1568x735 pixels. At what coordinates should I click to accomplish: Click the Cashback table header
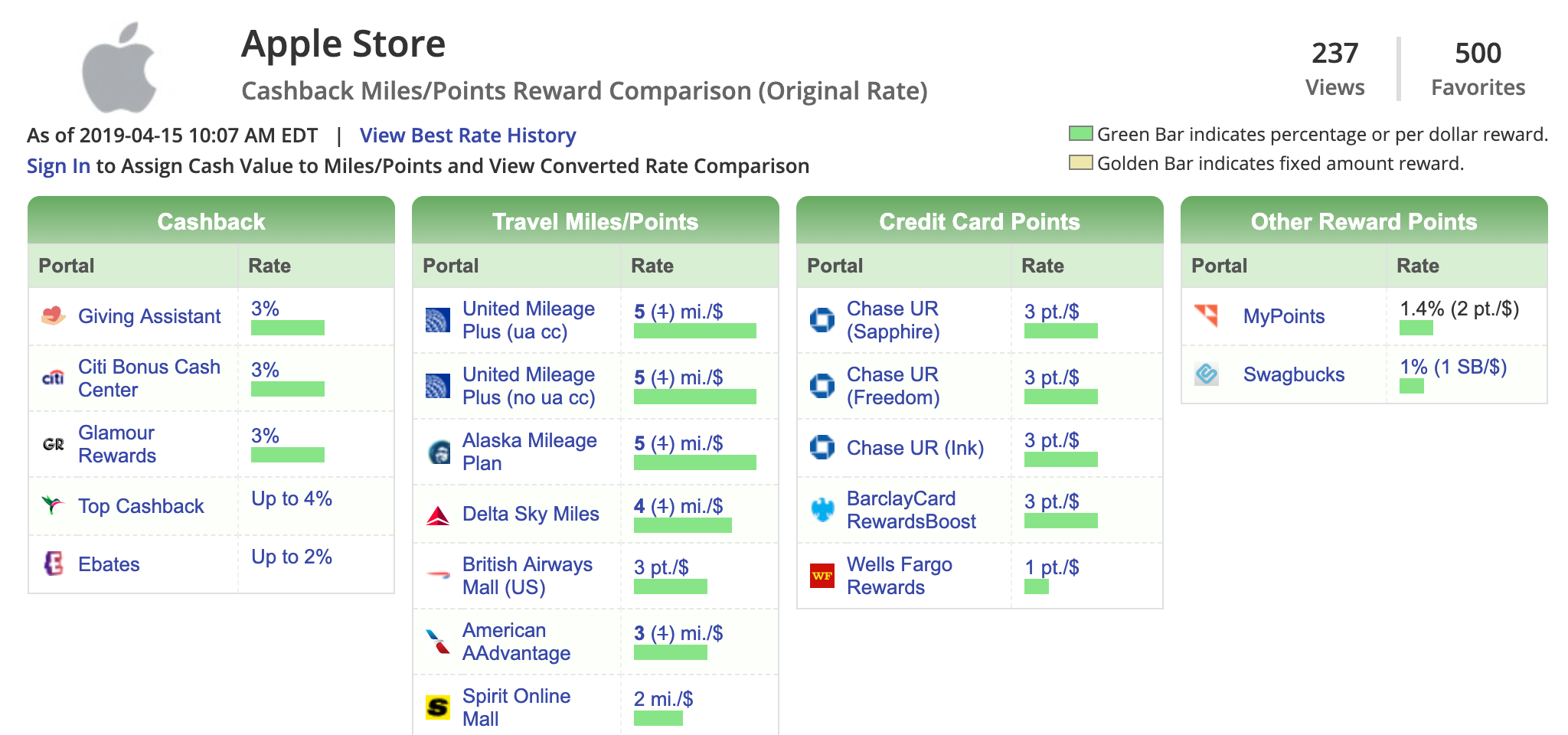pos(211,221)
